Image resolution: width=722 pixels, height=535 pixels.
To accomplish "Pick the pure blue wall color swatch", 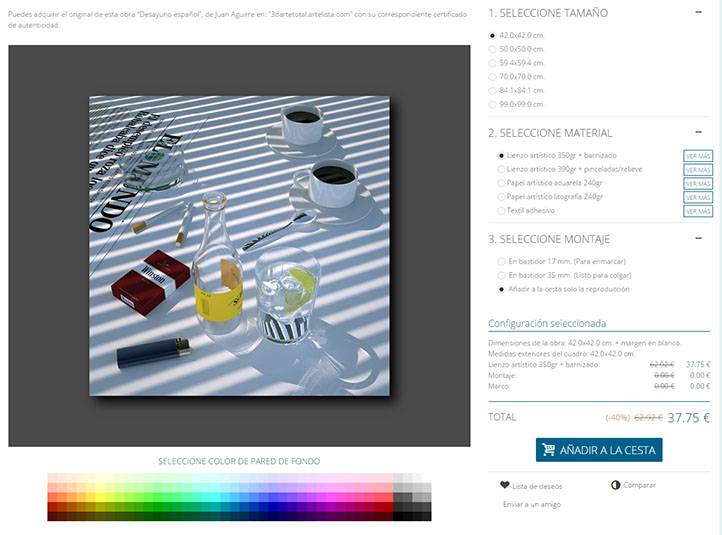I will click(x=272, y=507).
